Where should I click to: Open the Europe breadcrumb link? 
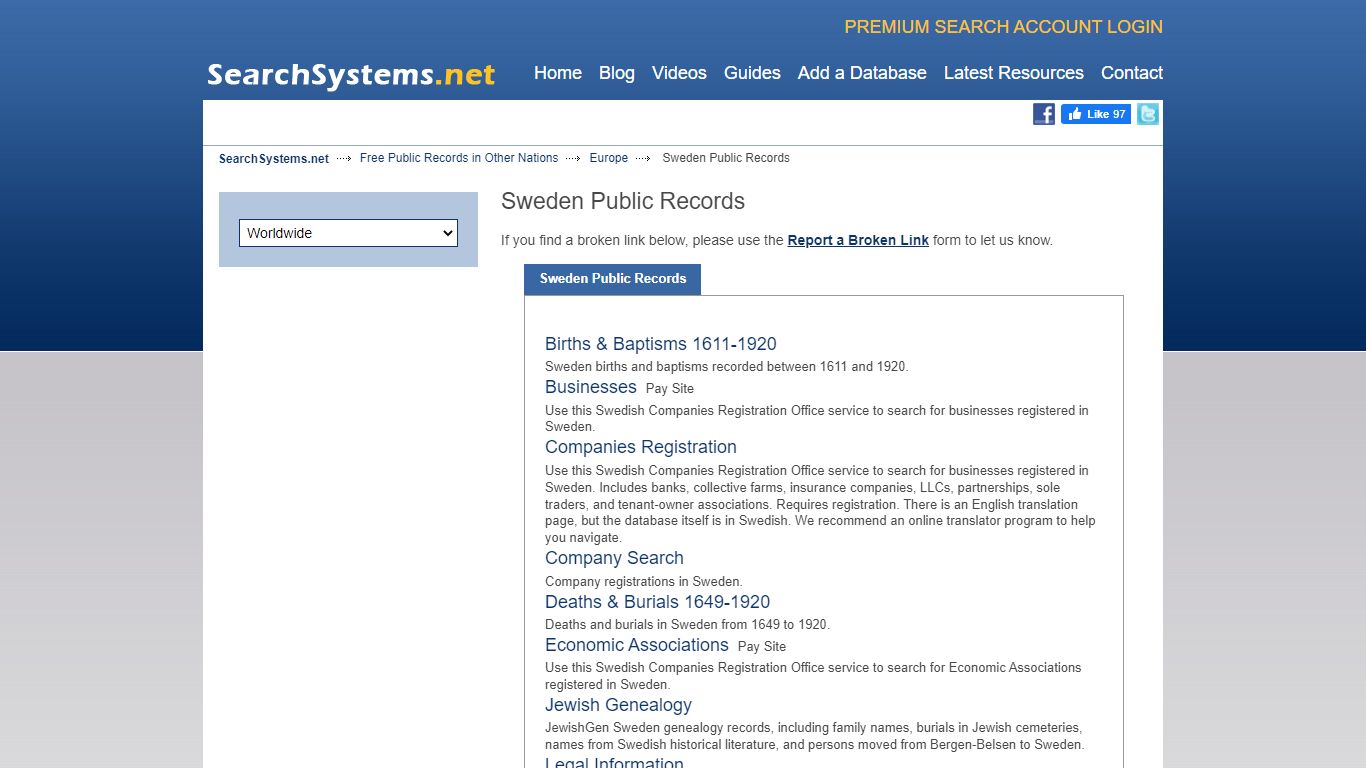609,158
